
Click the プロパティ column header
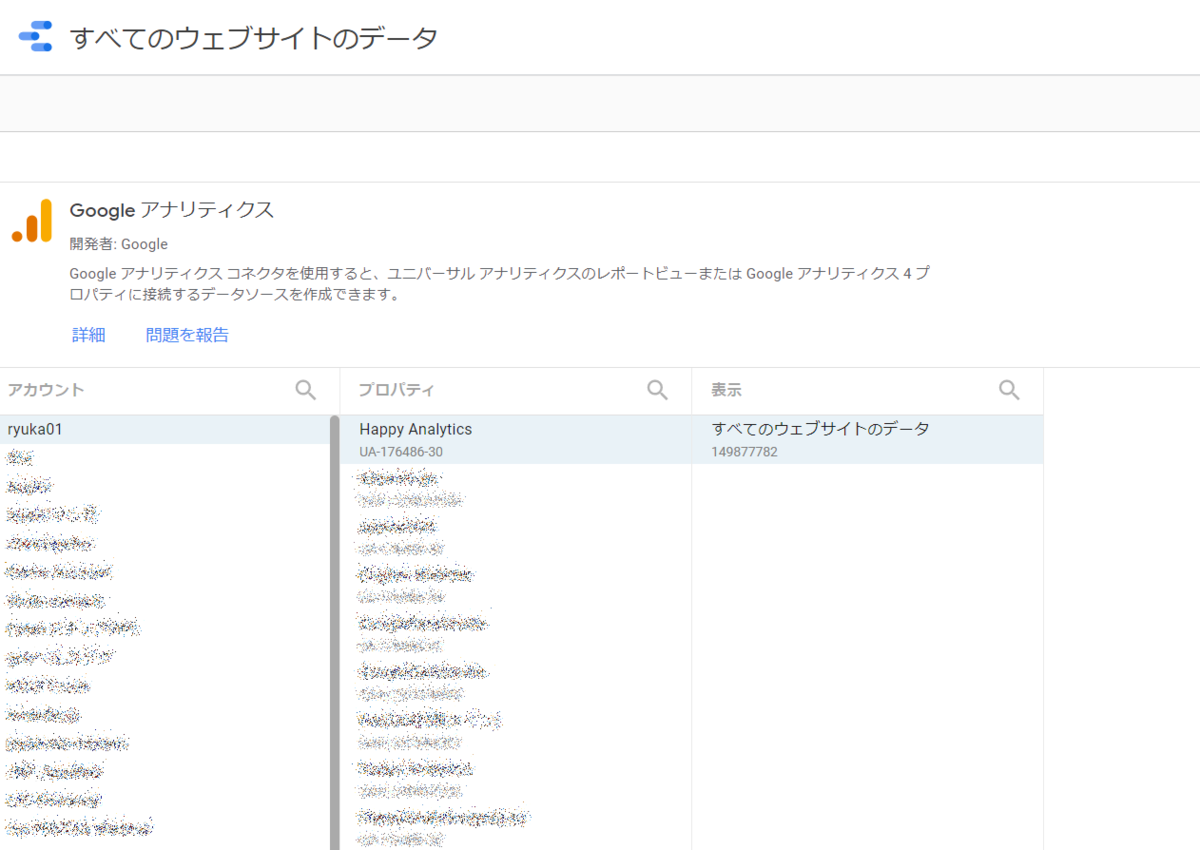(397, 390)
